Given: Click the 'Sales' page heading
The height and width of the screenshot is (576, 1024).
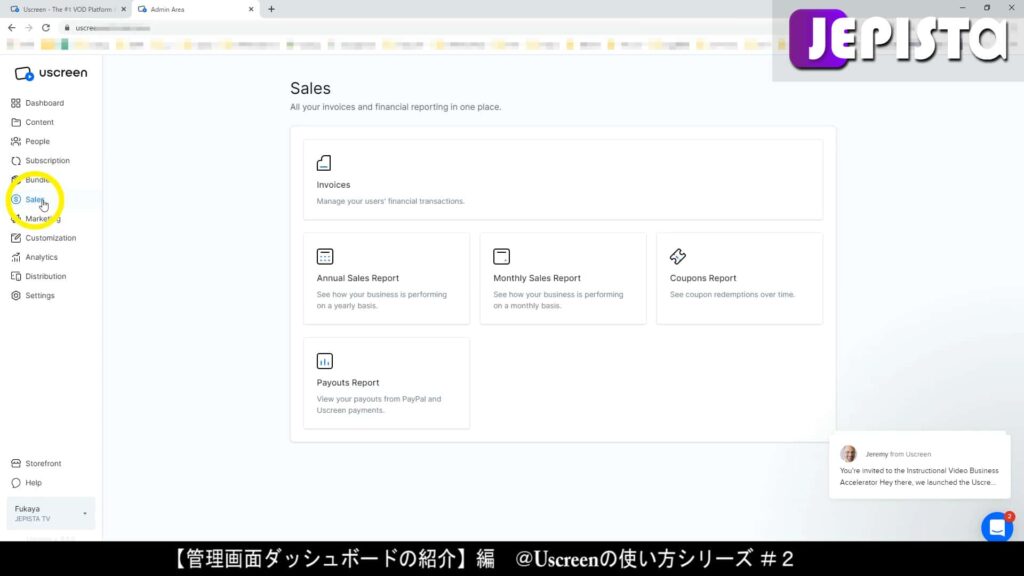Looking at the screenshot, I should pyautogui.click(x=310, y=88).
